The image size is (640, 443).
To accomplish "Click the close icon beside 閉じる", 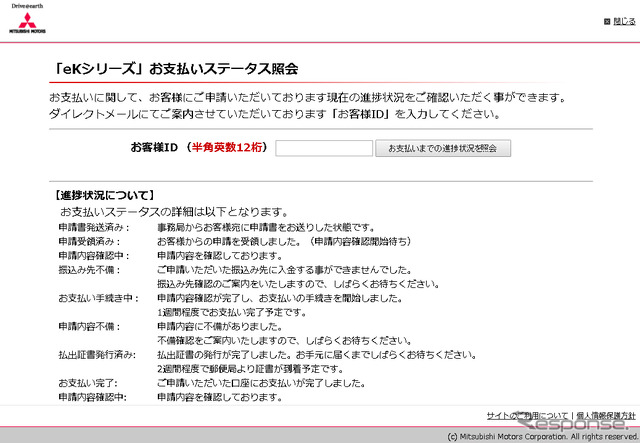I will (607, 22).
